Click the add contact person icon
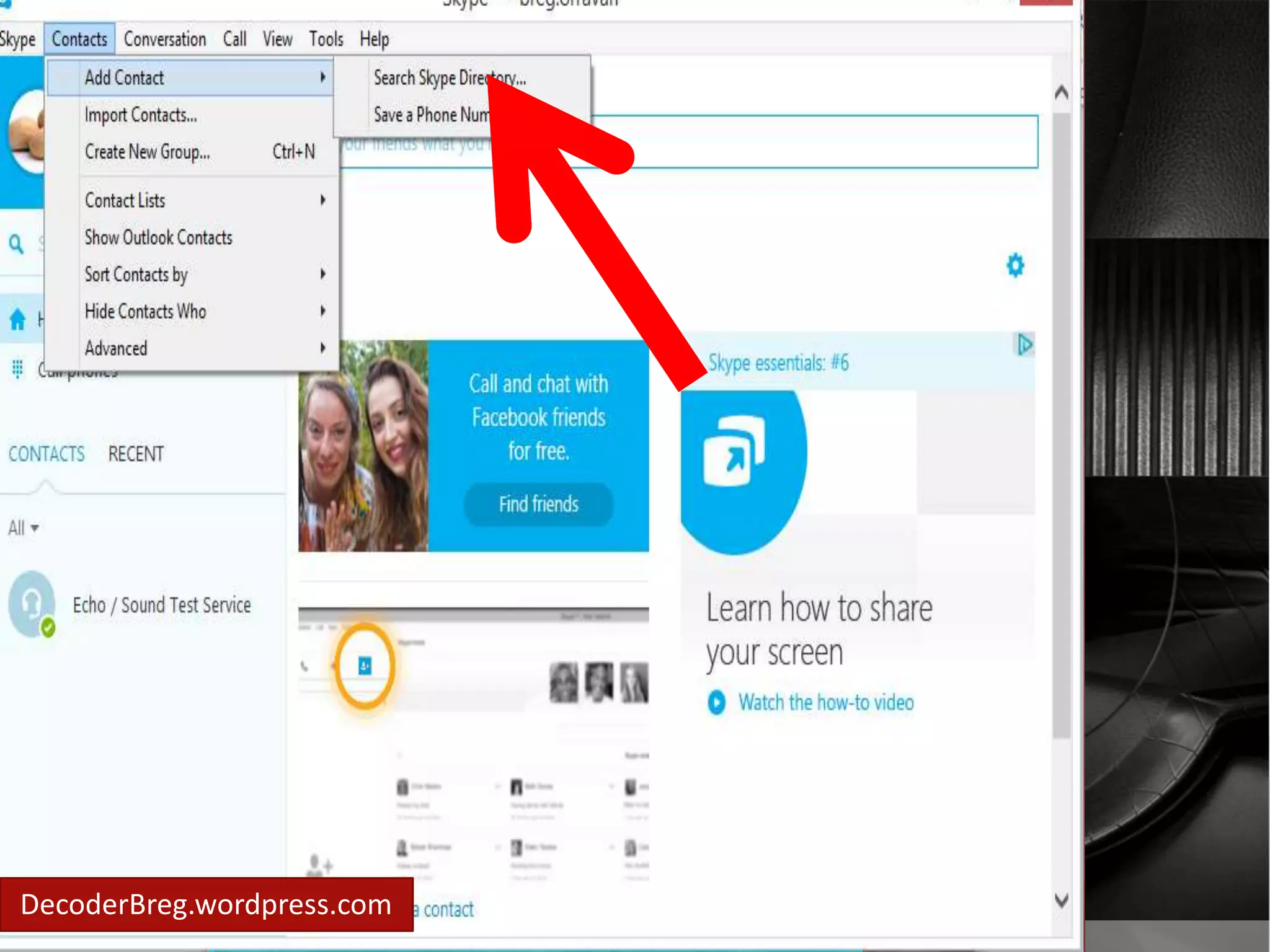The width and height of the screenshot is (1270, 952). coord(319,865)
